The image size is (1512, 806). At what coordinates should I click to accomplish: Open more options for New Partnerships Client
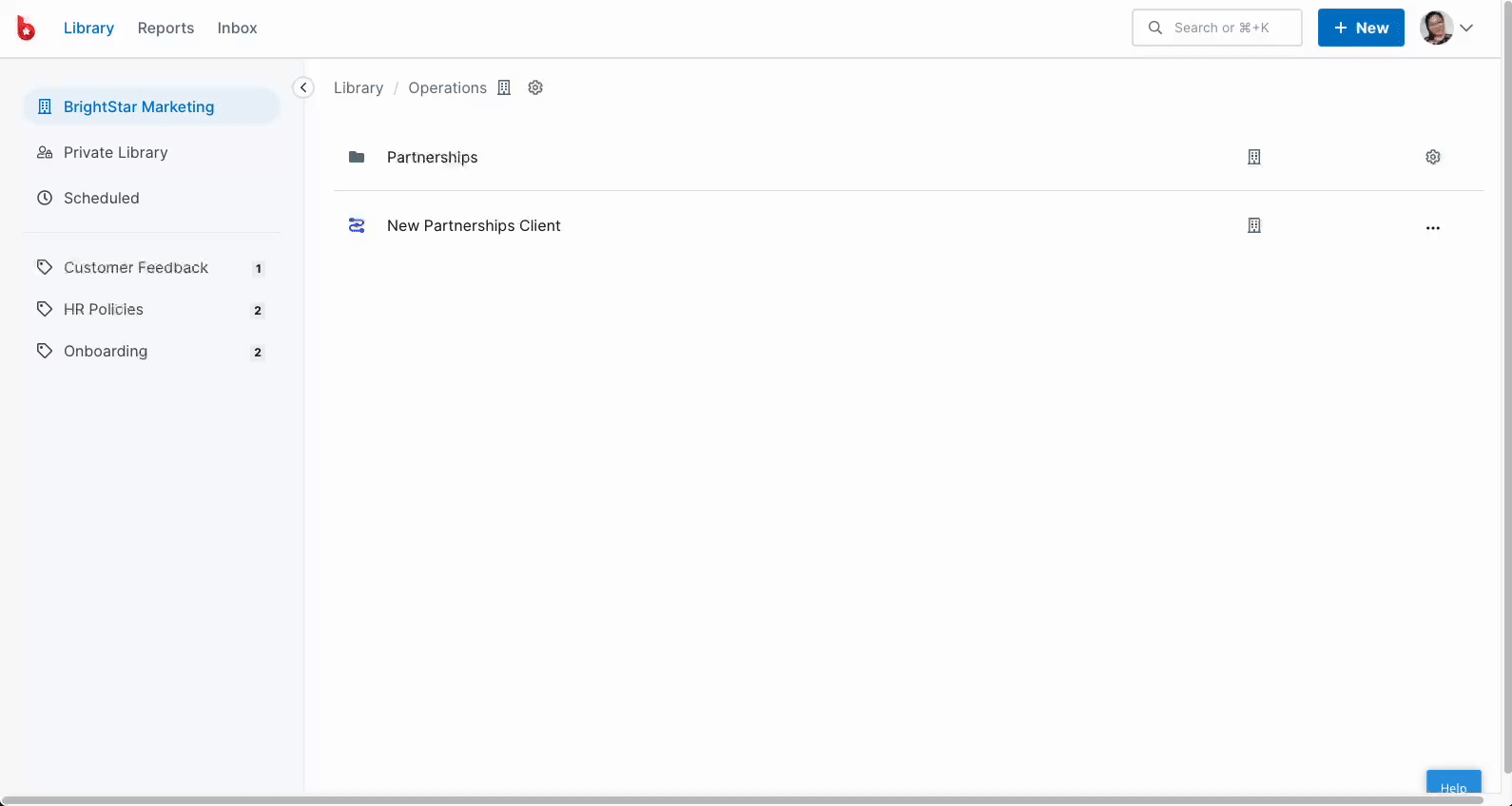click(1433, 228)
